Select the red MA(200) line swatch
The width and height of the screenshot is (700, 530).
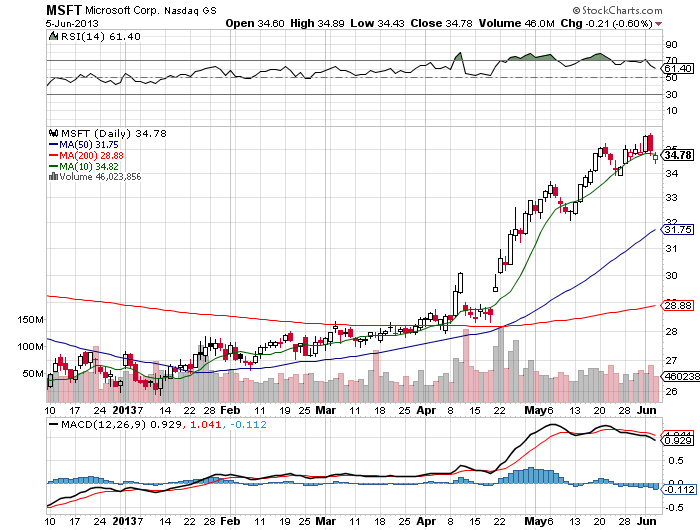(53, 155)
